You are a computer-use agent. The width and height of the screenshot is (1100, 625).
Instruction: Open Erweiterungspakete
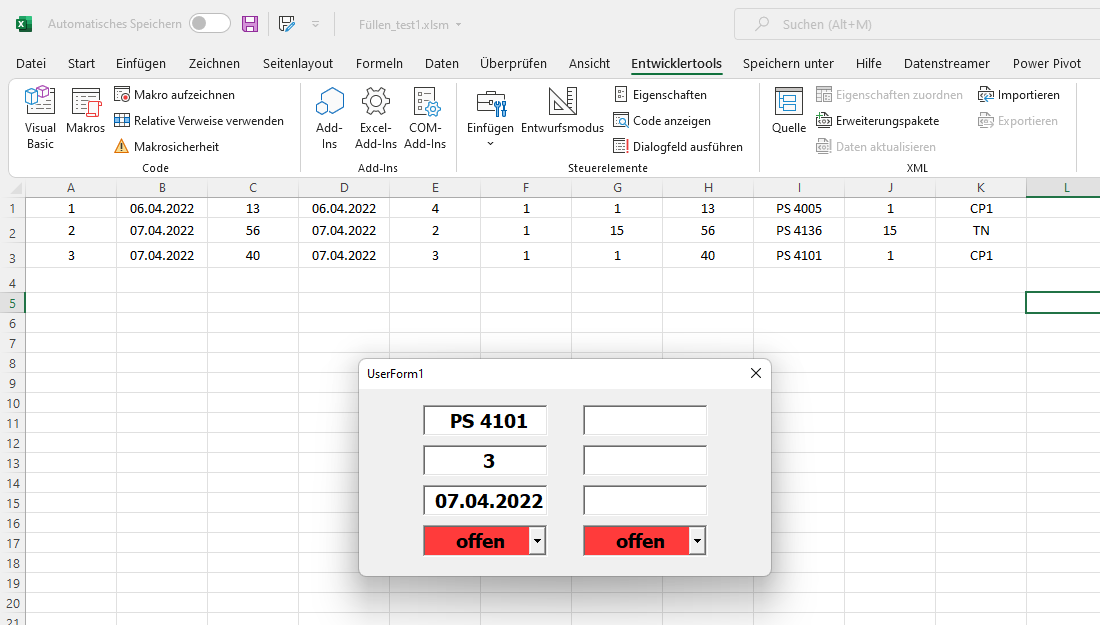[x=878, y=121]
